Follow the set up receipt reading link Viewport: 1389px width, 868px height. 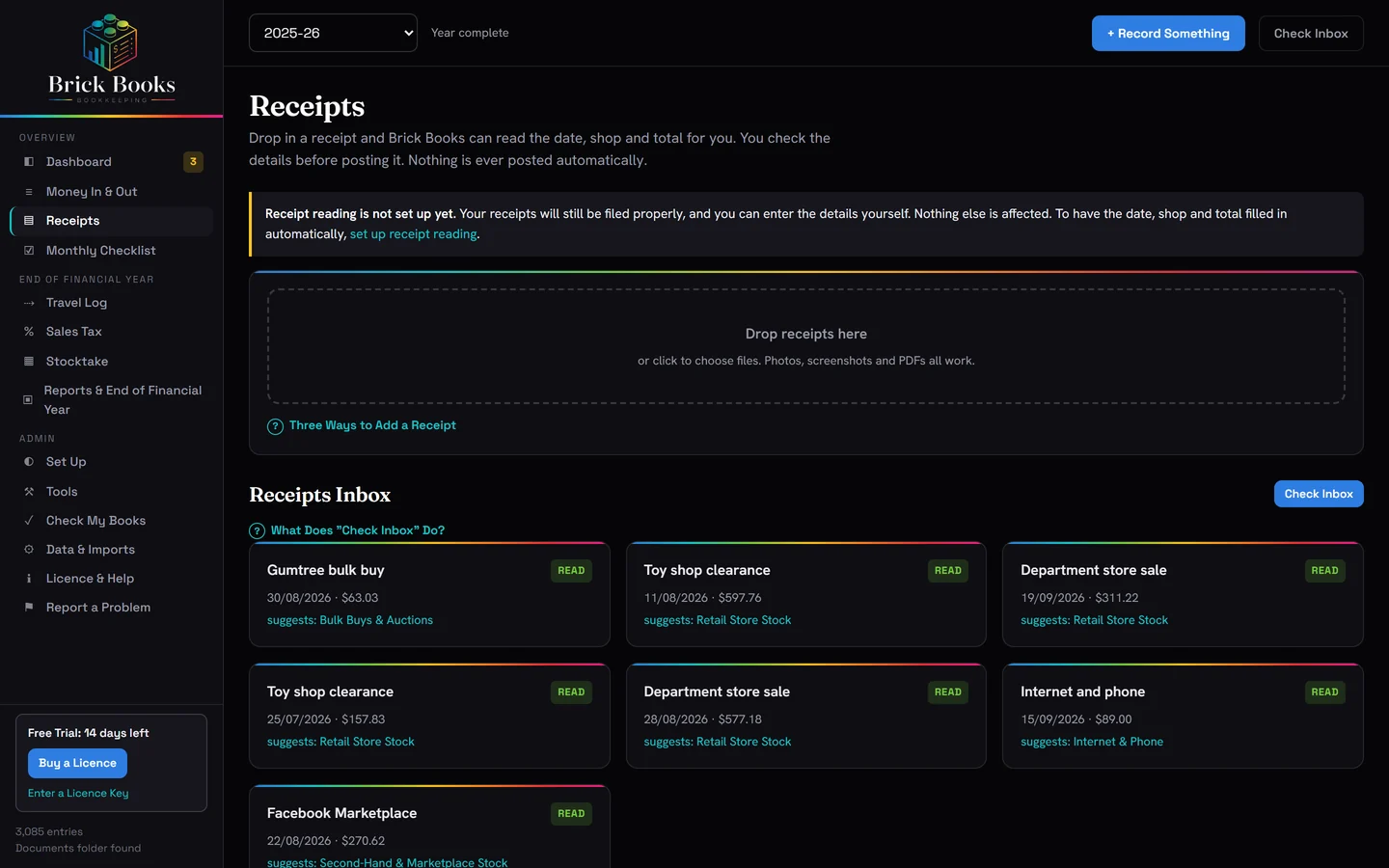[x=414, y=234]
